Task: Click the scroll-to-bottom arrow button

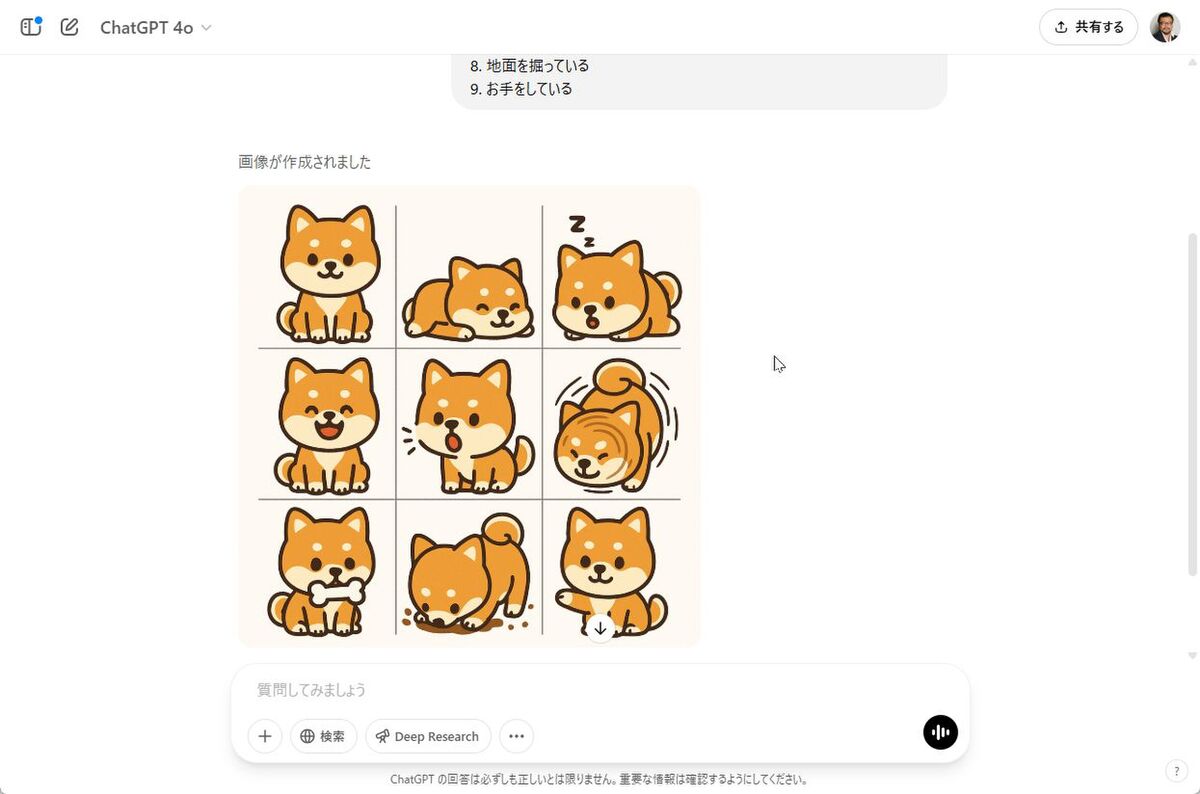Action: pos(600,628)
